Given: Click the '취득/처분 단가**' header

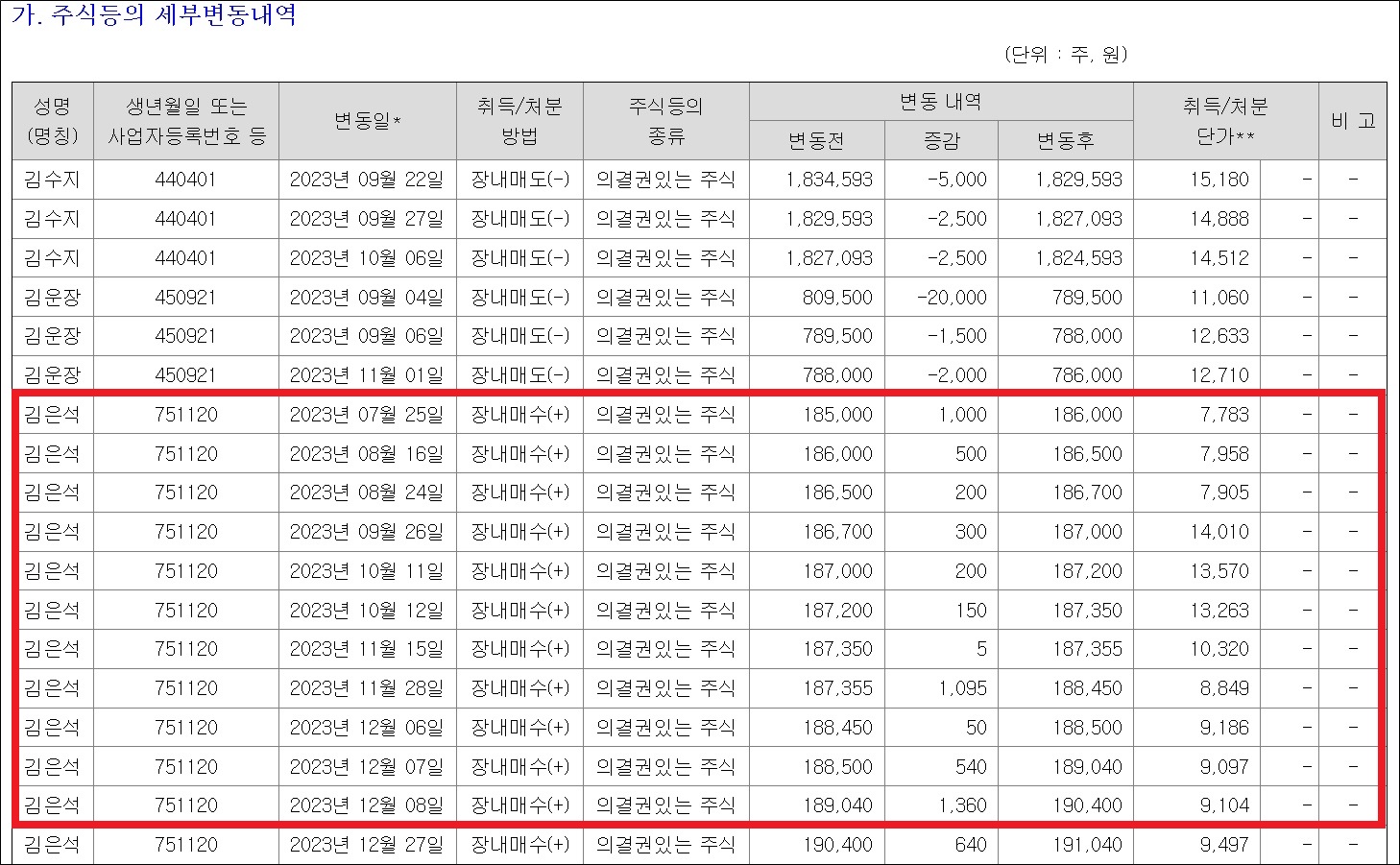Looking at the screenshot, I should tap(1225, 121).
